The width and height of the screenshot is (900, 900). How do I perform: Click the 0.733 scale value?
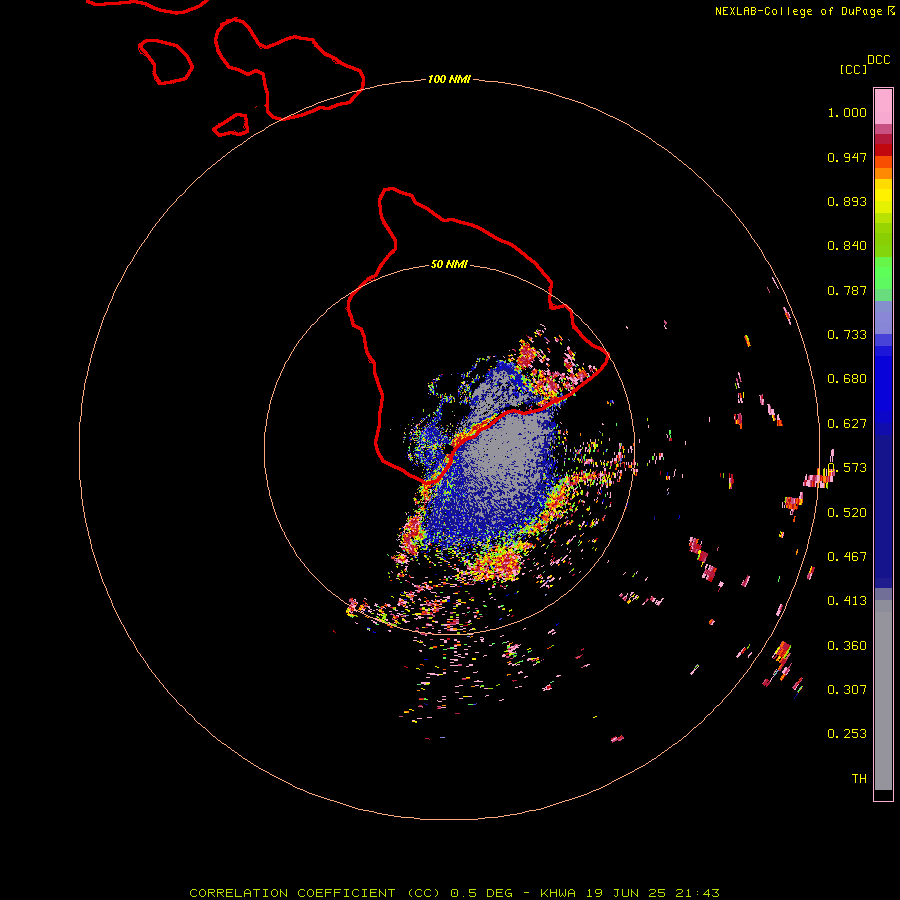coord(847,335)
